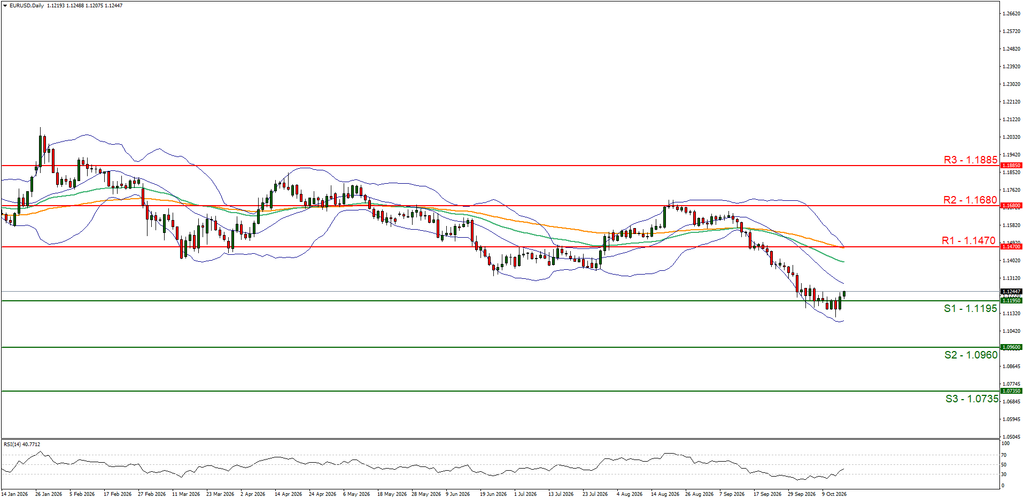Click the 4 Aug 2026 date label
Screen dimensions: 1024x500
click(x=632, y=495)
